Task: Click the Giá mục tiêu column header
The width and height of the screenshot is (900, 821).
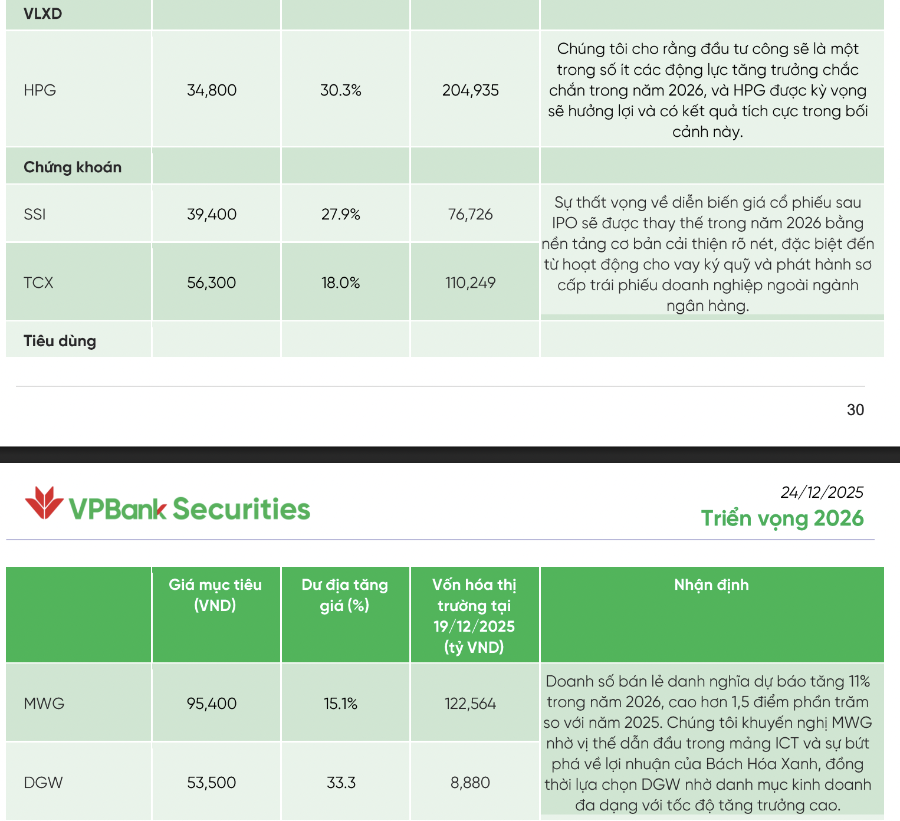Action: pyautogui.click(x=215, y=595)
